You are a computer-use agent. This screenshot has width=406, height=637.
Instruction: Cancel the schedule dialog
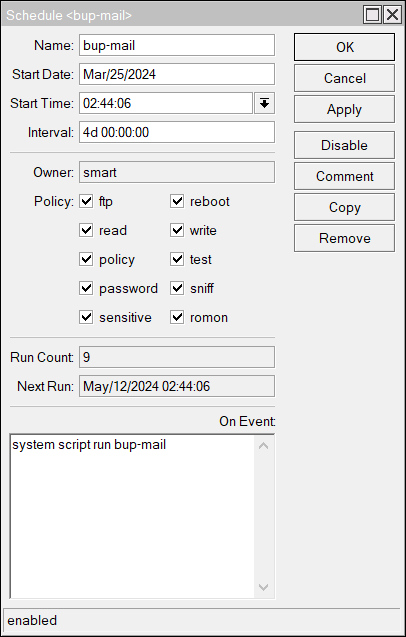click(344, 78)
